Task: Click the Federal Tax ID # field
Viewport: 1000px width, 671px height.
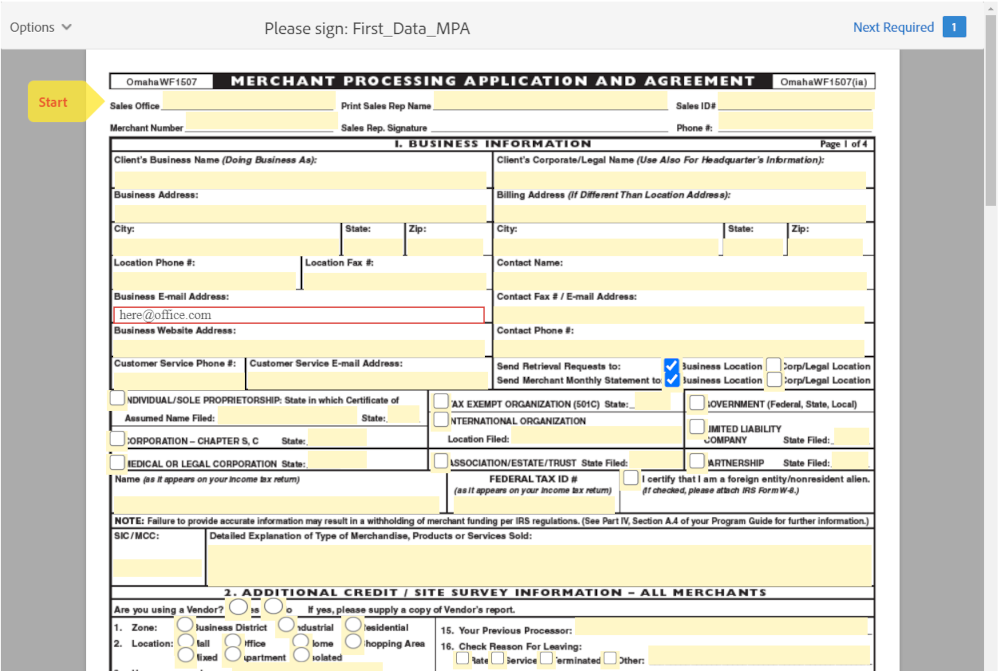Action: 534,505
